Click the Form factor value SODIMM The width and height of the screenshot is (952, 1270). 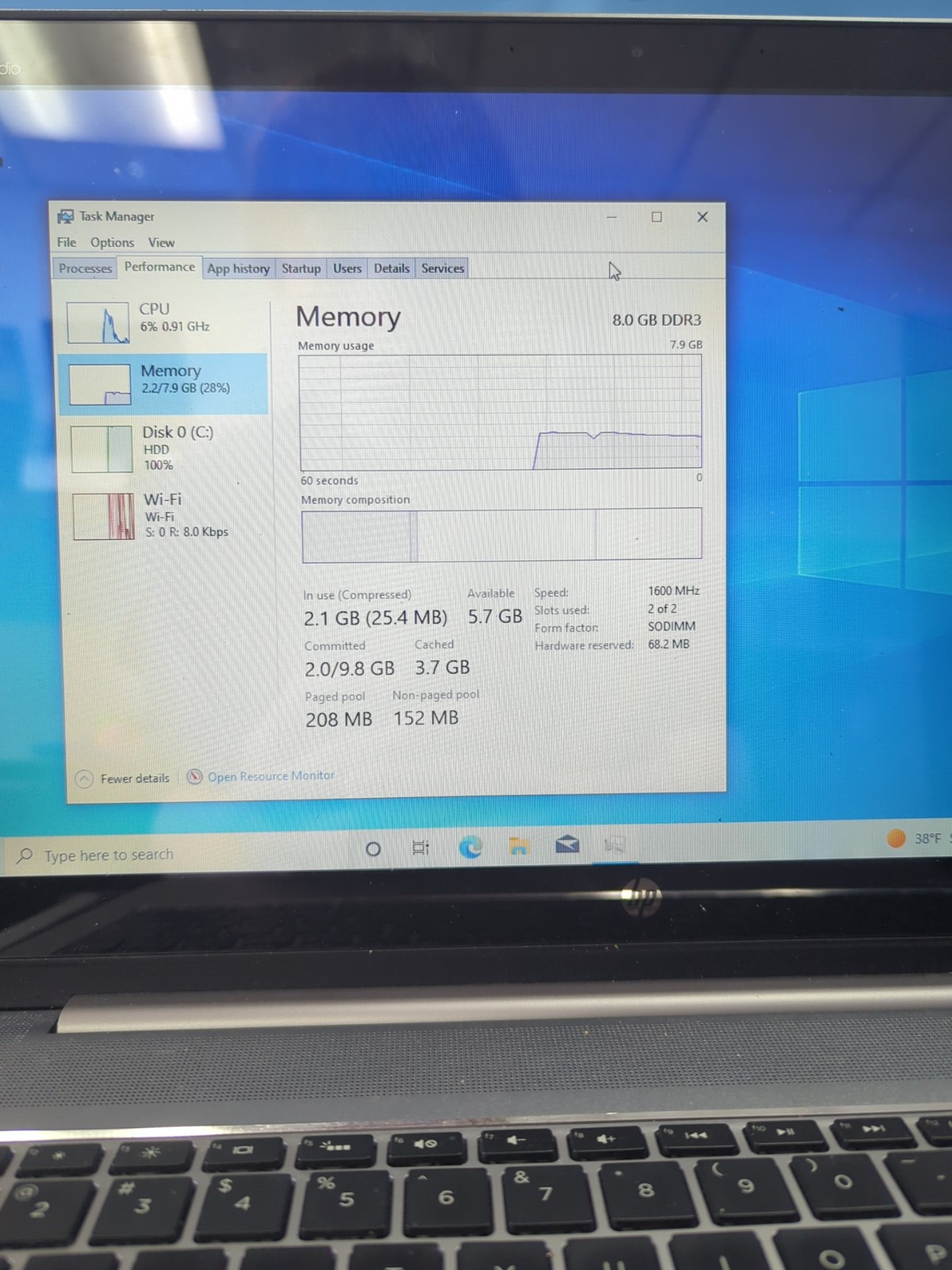pos(671,626)
